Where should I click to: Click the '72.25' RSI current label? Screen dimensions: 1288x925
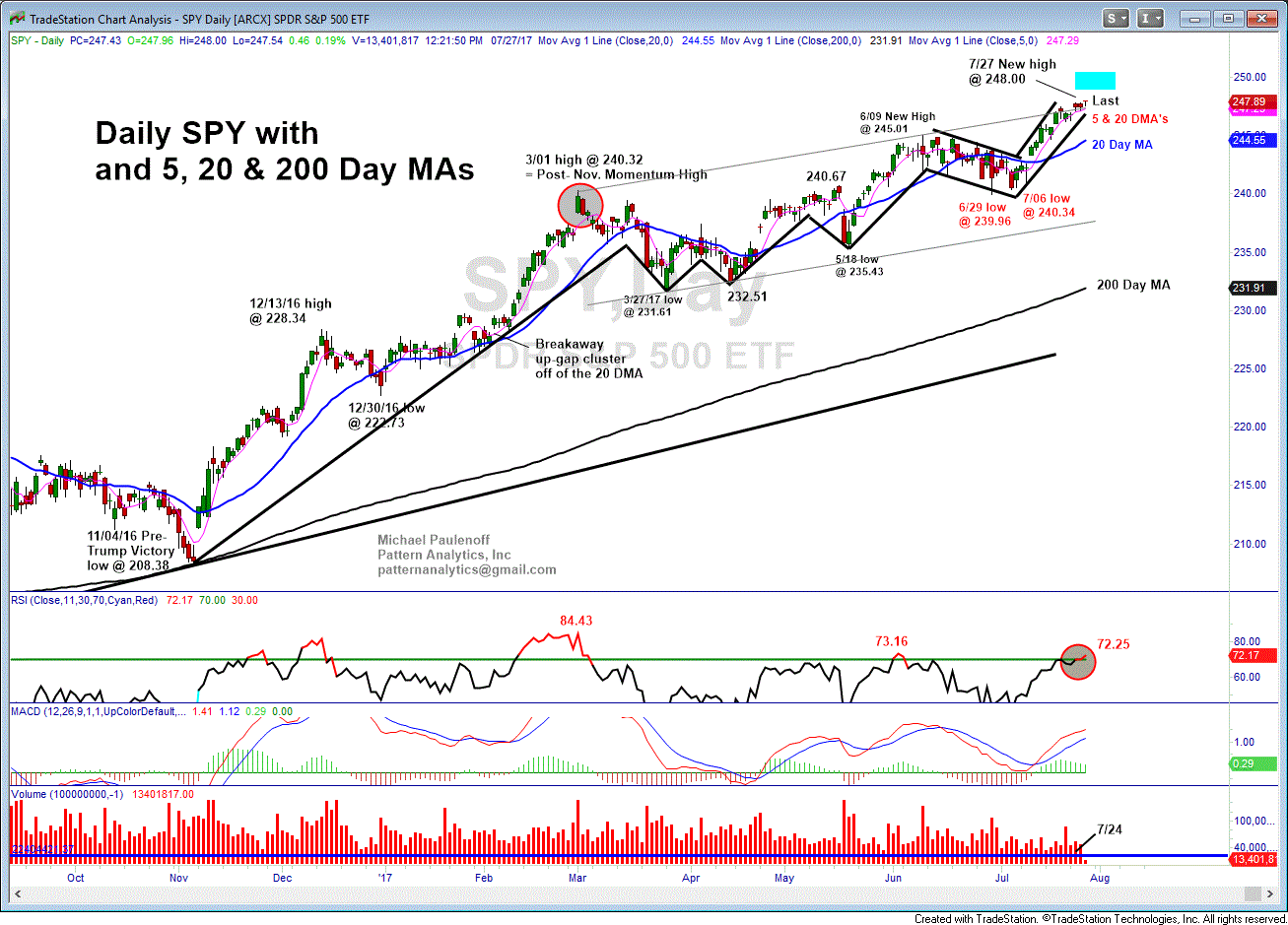click(1112, 644)
